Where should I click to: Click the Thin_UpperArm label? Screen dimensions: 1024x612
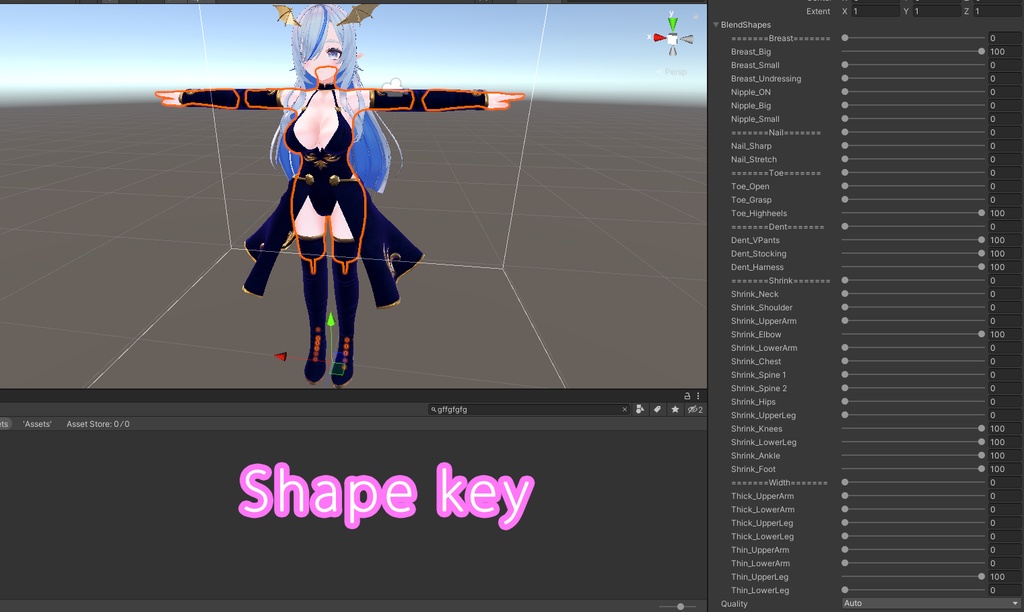tap(760, 550)
